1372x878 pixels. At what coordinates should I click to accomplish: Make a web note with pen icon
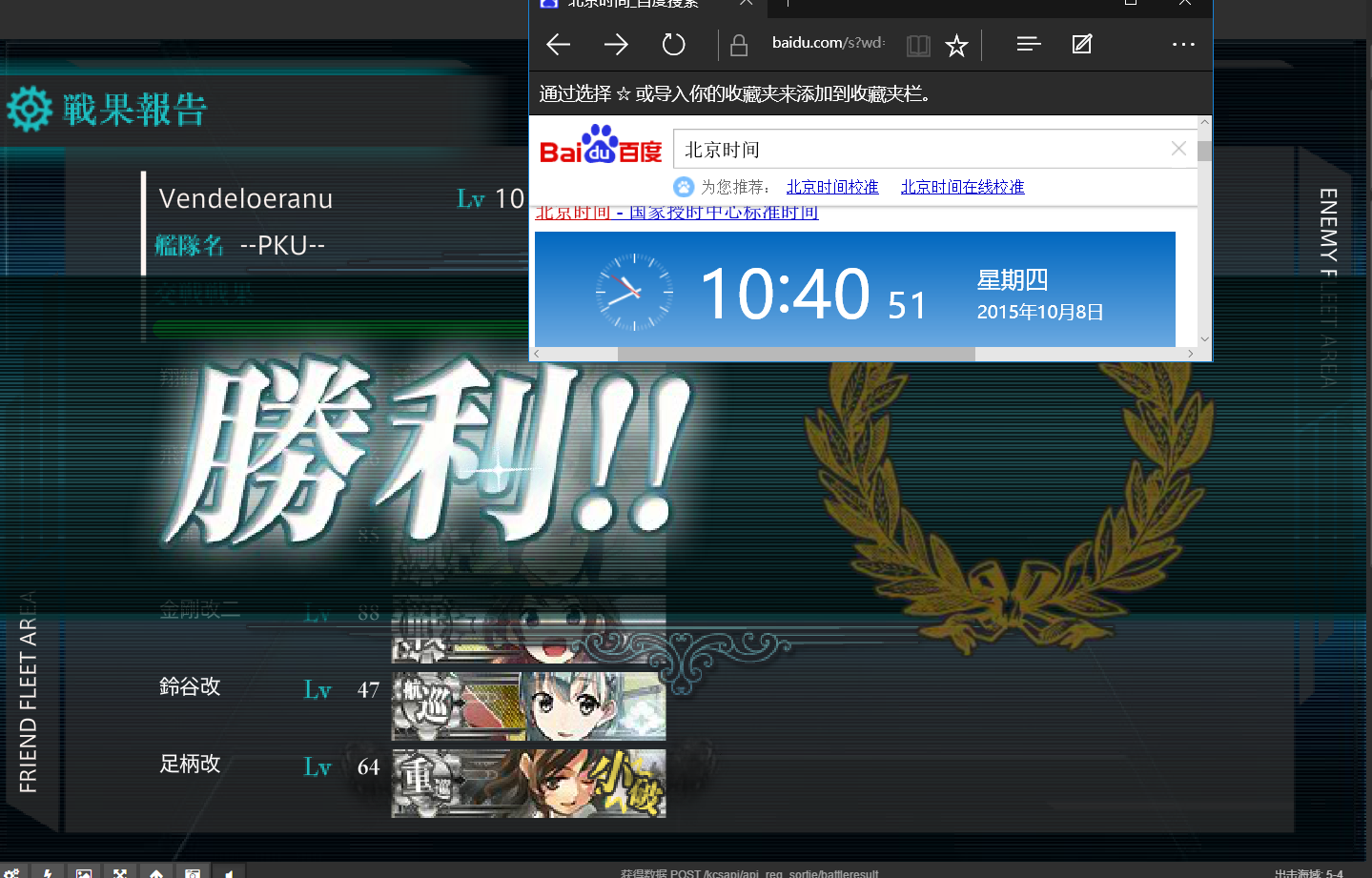click(1082, 44)
